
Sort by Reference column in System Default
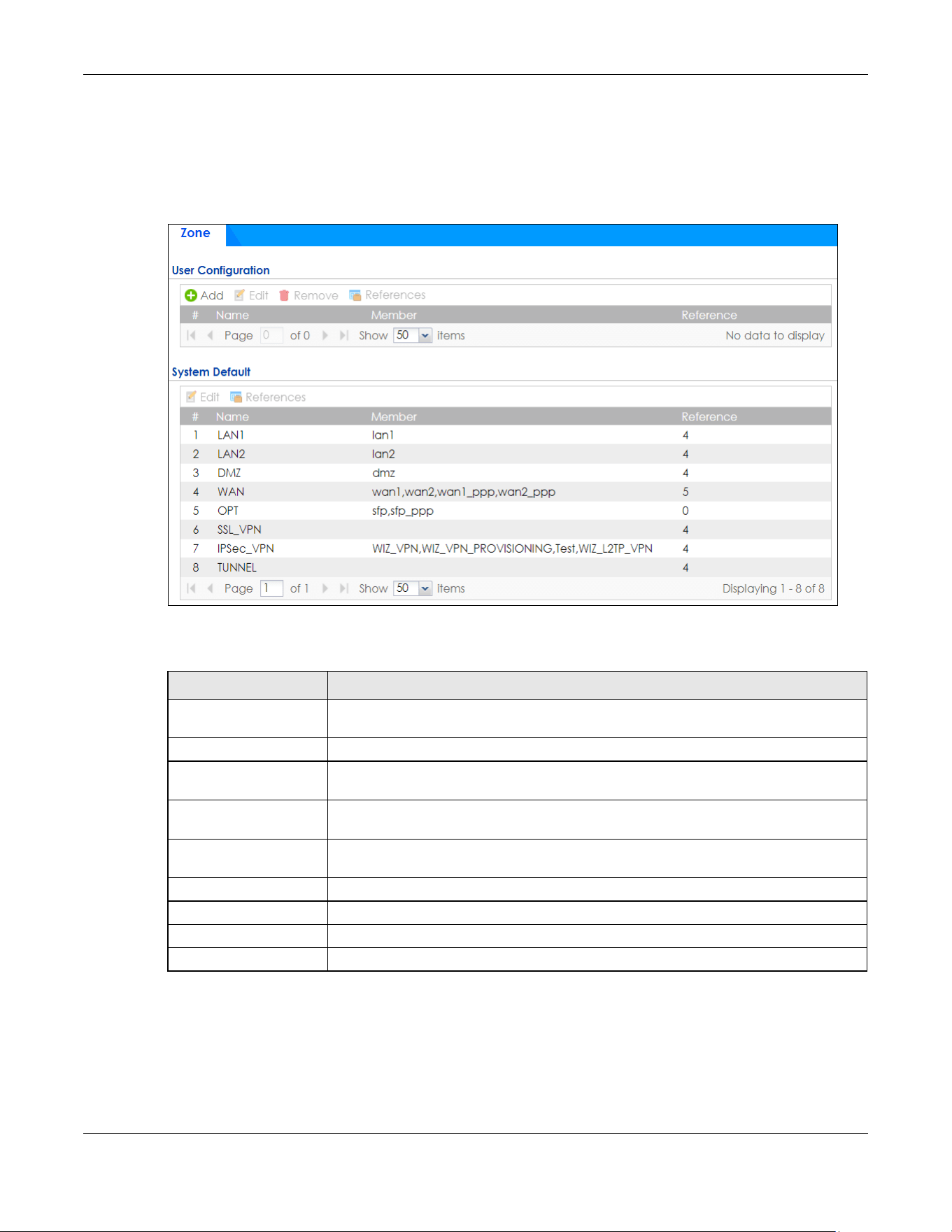click(709, 416)
